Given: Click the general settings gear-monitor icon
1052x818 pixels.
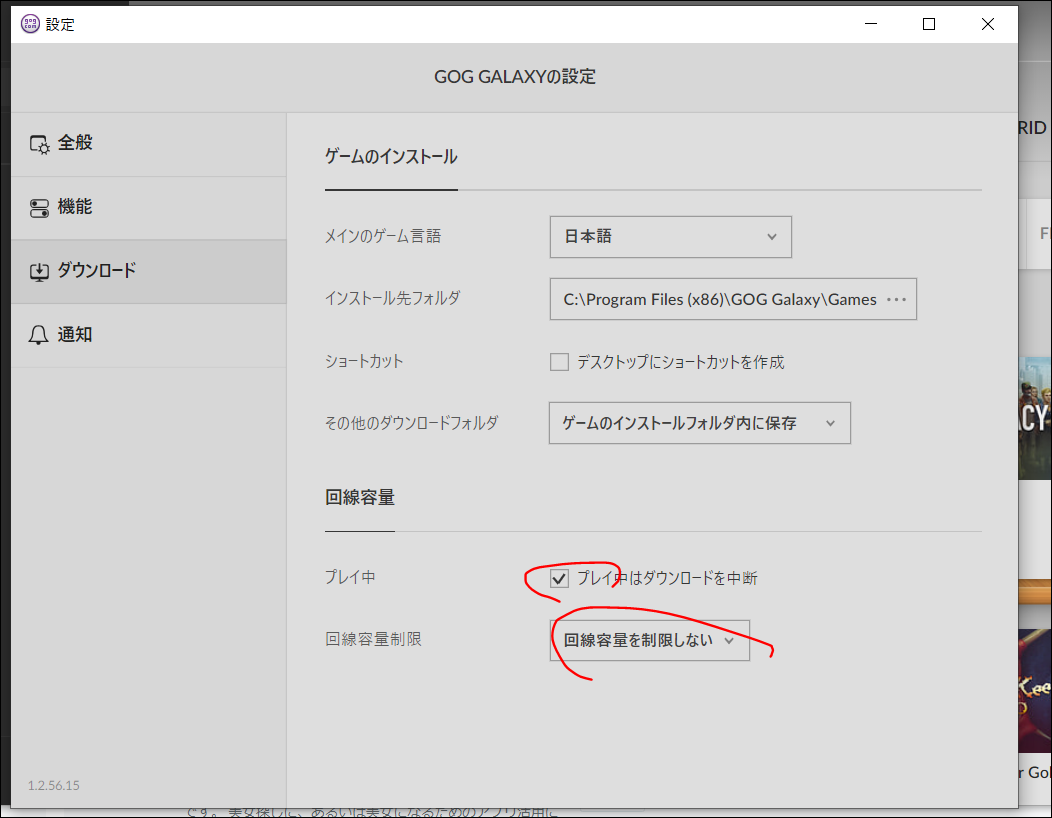Looking at the screenshot, I should pyautogui.click(x=39, y=144).
